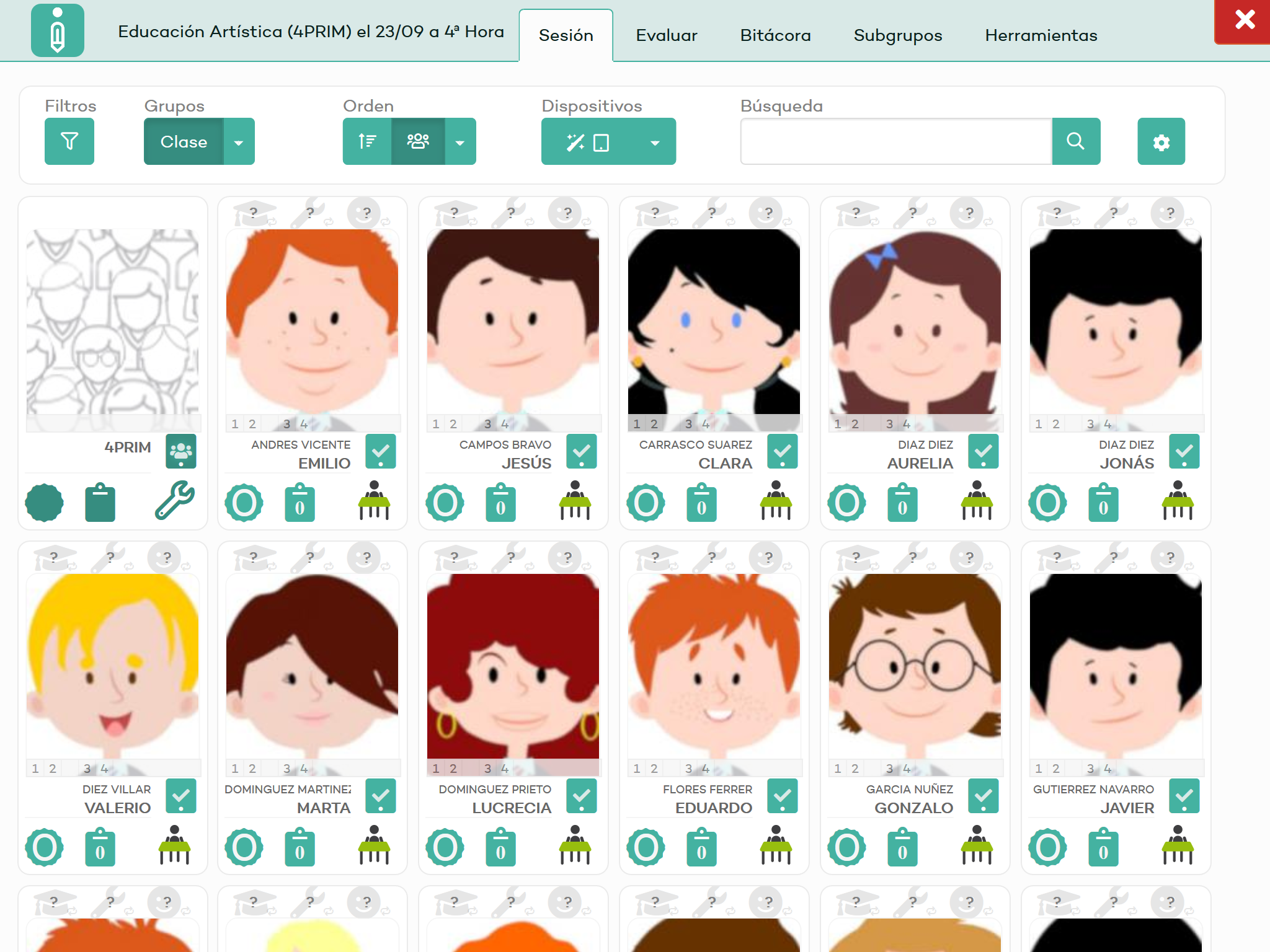Image resolution: width=1270 pixels, height=952 pixels.
Task: Click the name AURELIA
Action: (x=920, y=463)
